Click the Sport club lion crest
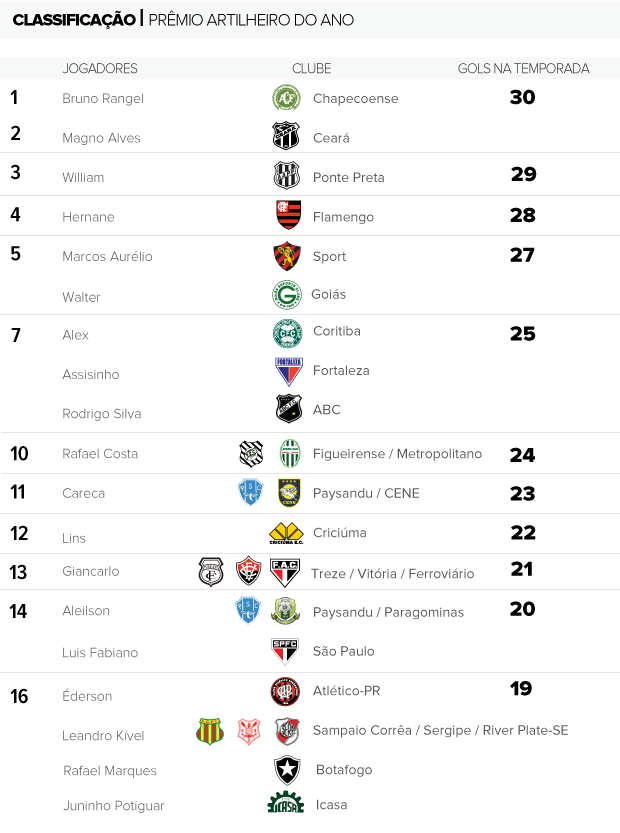This screenshot has width=620, height=833. [x=287, y=256]
